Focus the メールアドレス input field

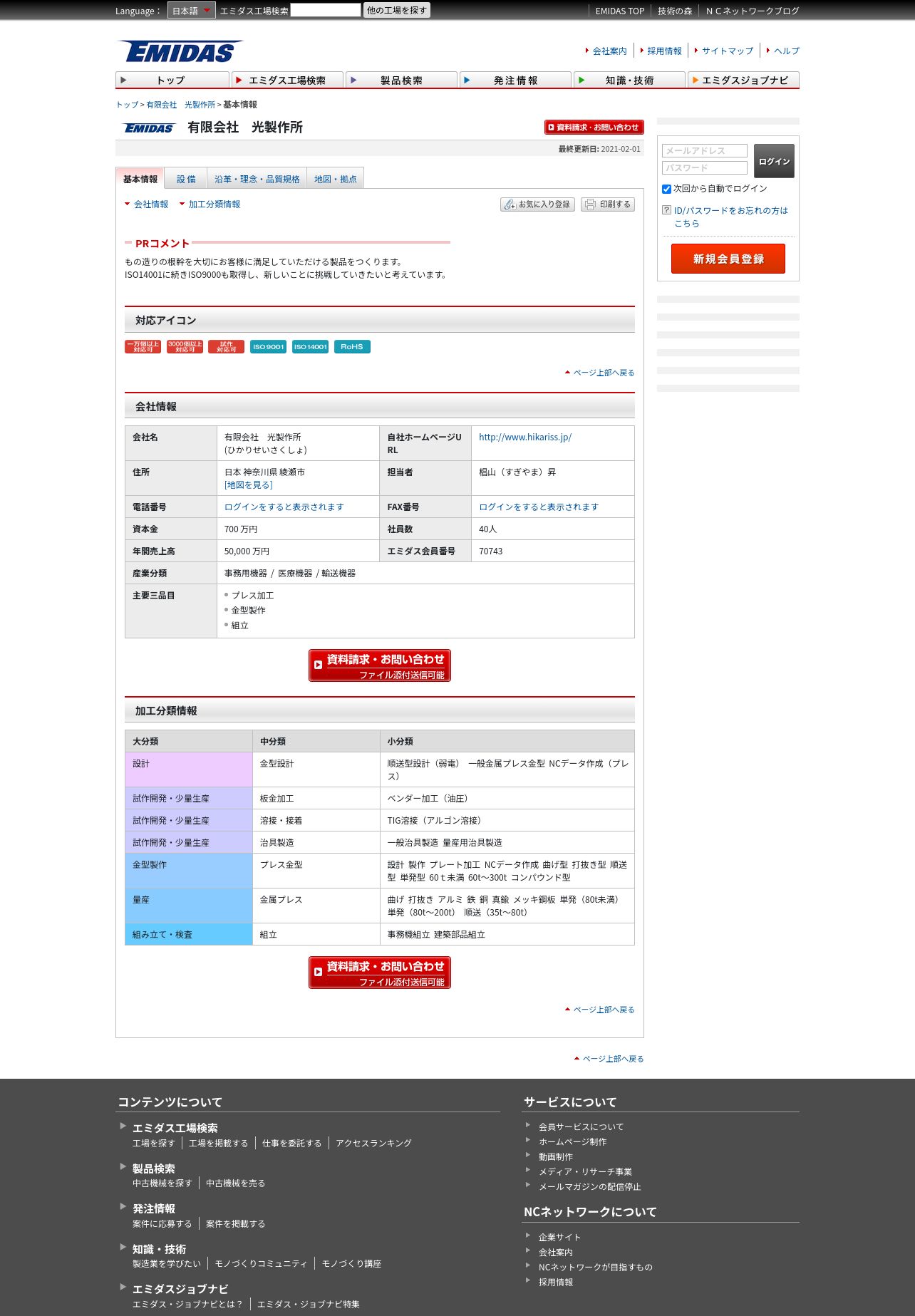705,150
